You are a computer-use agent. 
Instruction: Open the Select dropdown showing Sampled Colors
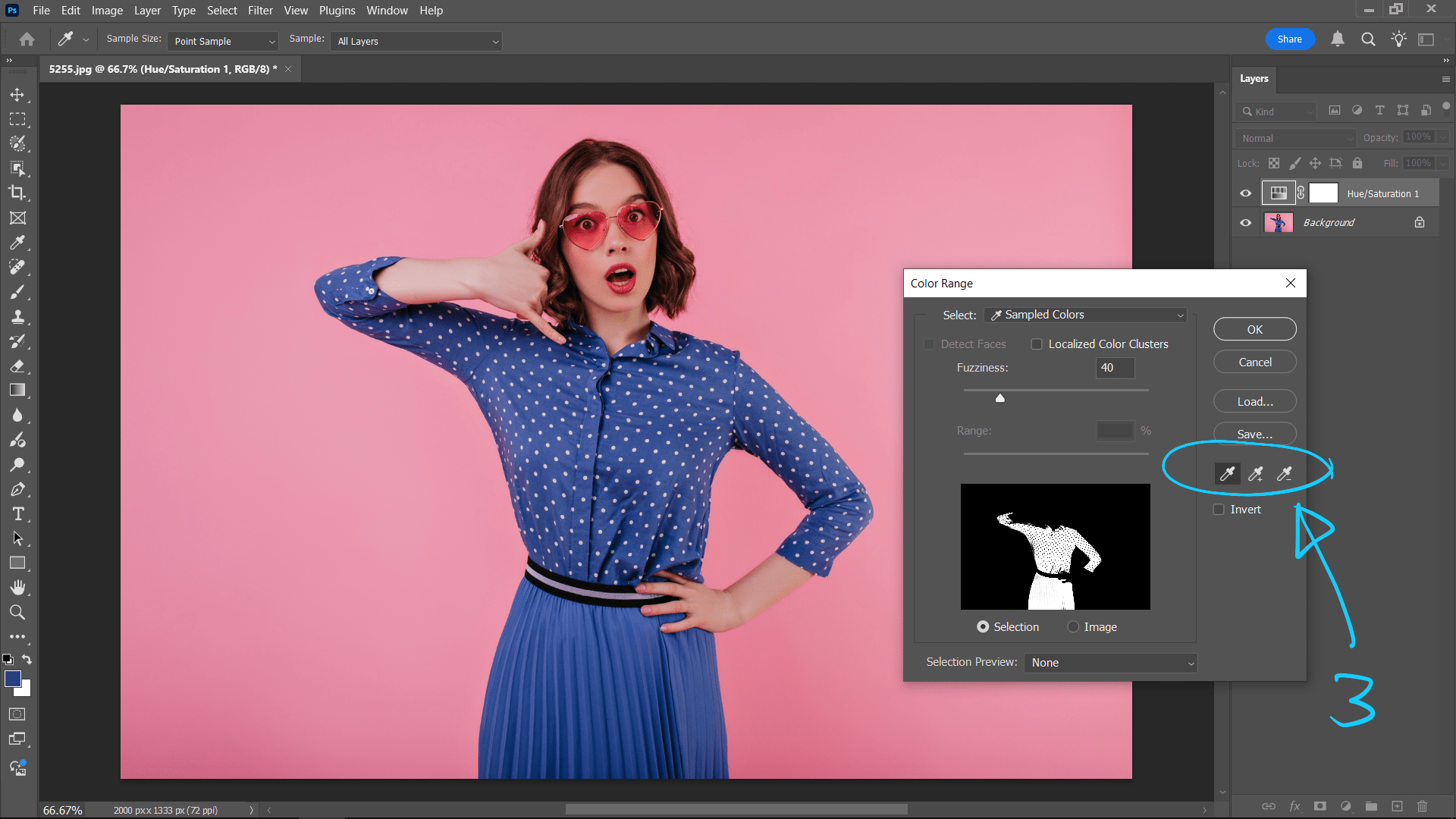[1085, 315]
